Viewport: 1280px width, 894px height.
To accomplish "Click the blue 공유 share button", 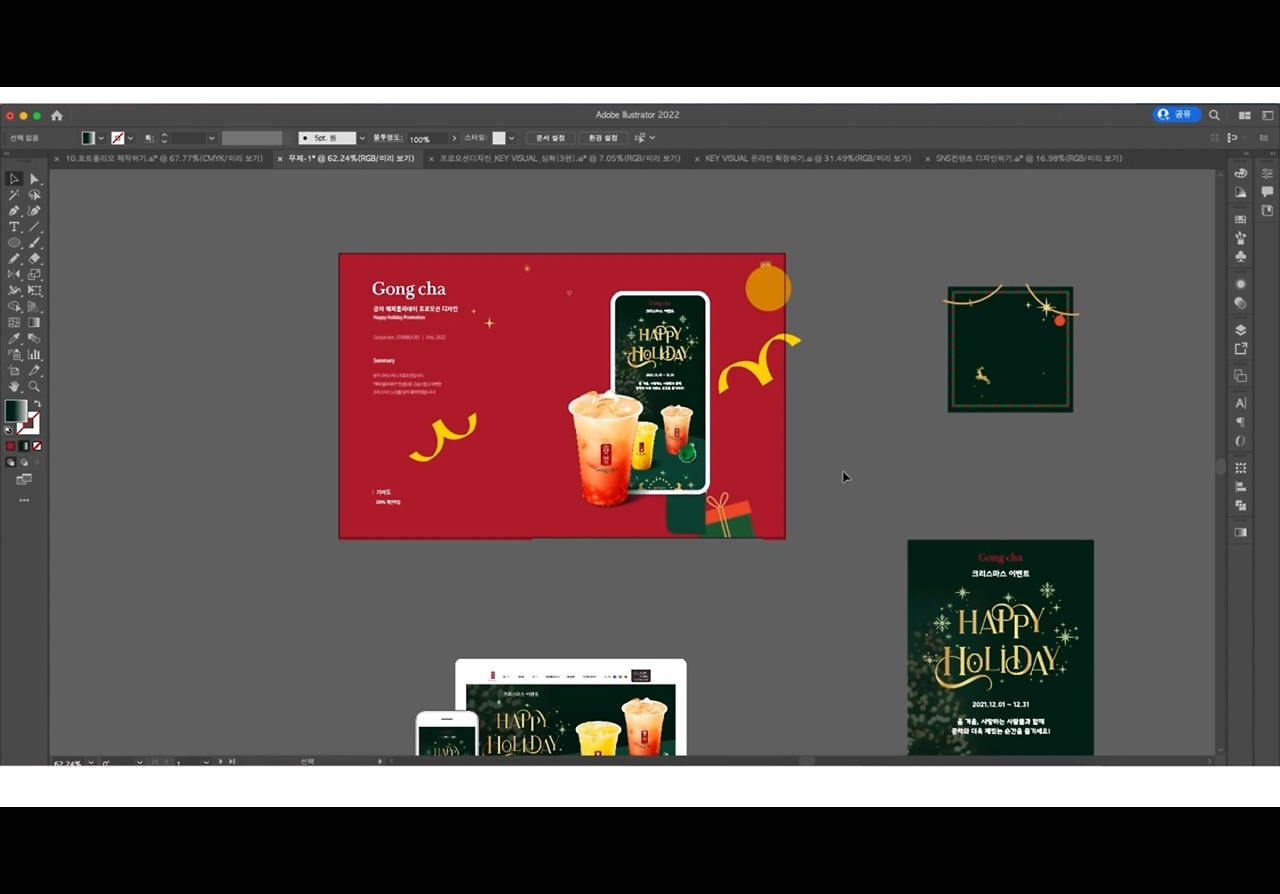I will click(x=1176, y=115).
